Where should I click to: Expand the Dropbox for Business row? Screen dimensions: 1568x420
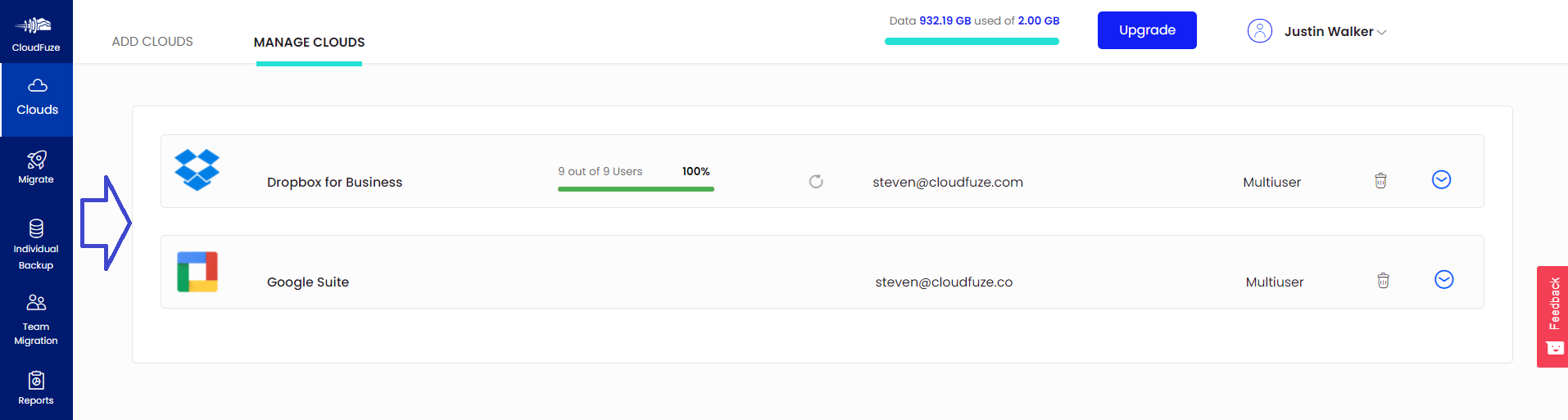click(x=1442, y=179)
